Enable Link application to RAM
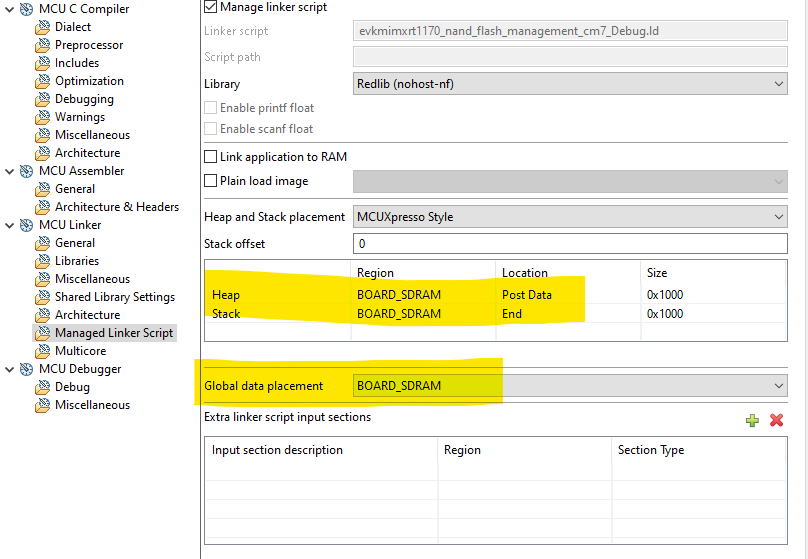This screenshot has height=559, width=808. [x=211, y=157]
